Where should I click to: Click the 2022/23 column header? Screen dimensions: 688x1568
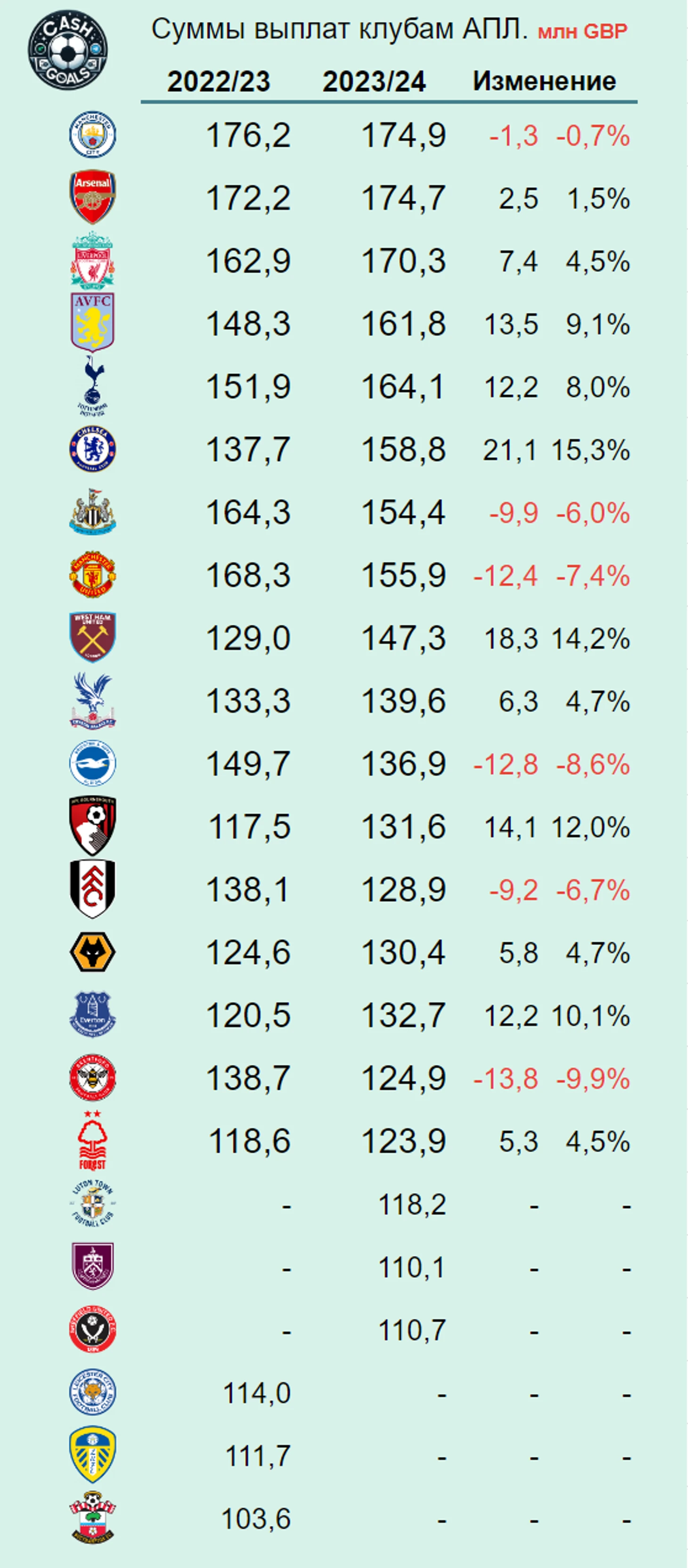click(x=219, y=82)
